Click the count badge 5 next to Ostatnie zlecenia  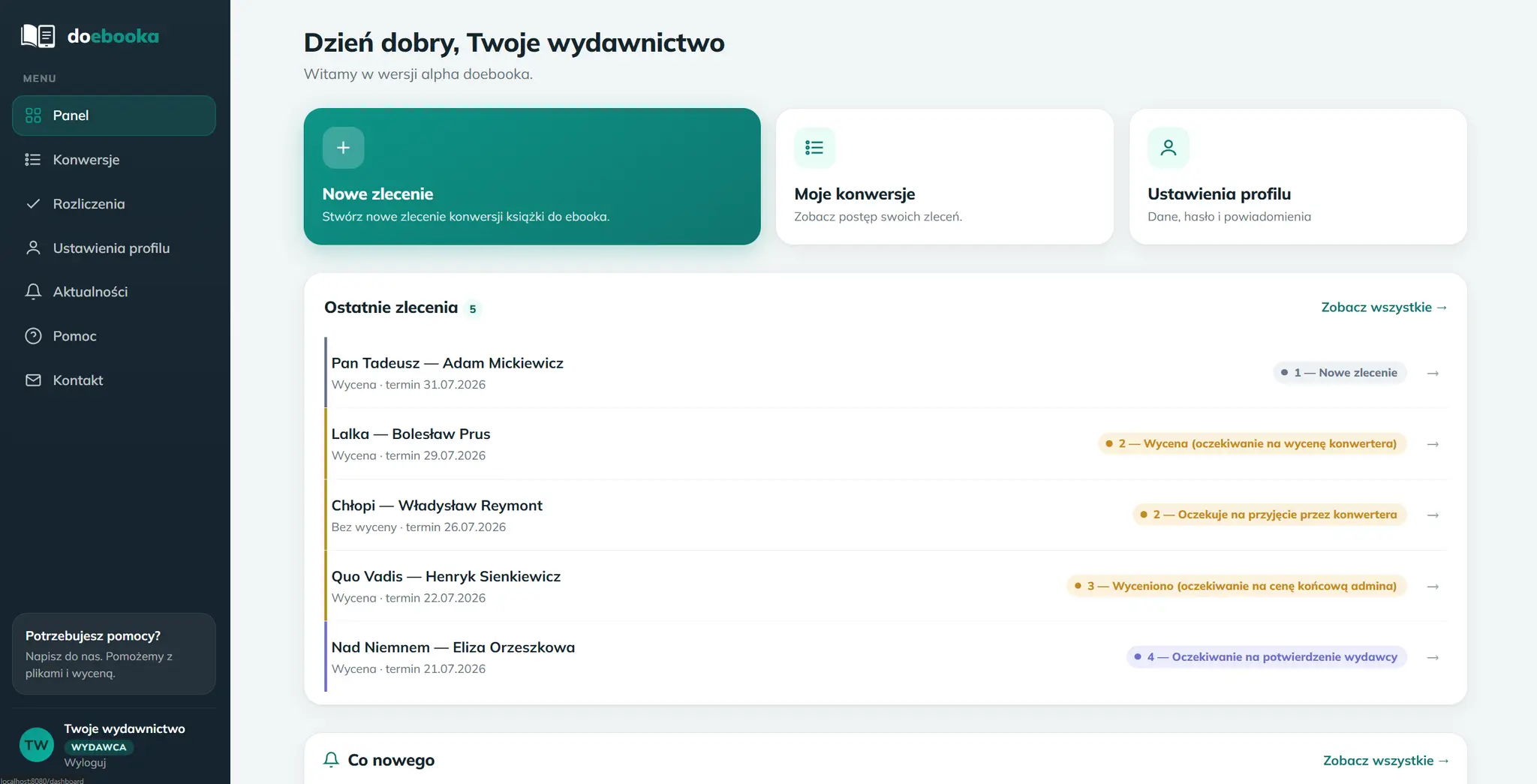pos(473,309)
